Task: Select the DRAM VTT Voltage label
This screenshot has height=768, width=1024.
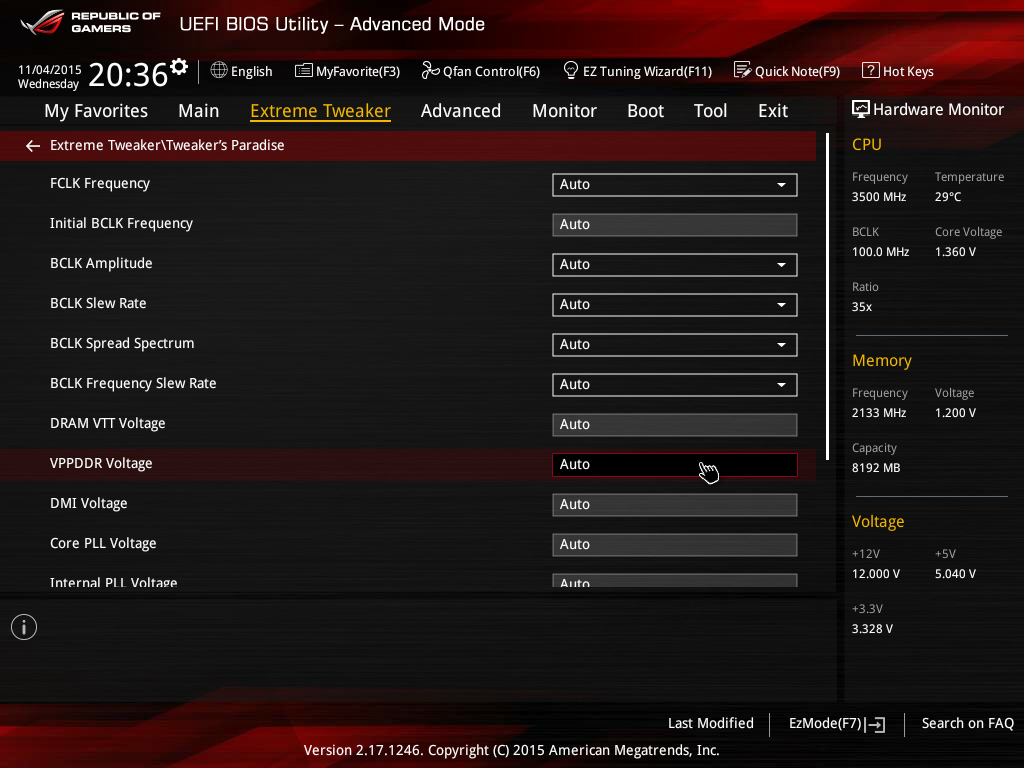Action: tap(108, 423)
